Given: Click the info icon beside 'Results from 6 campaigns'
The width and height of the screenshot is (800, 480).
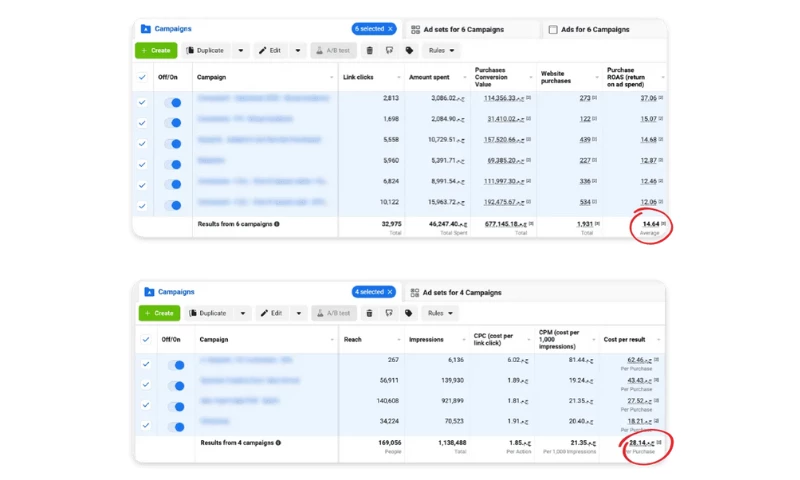Looking at the screenshot, I should tap(277, 224).
